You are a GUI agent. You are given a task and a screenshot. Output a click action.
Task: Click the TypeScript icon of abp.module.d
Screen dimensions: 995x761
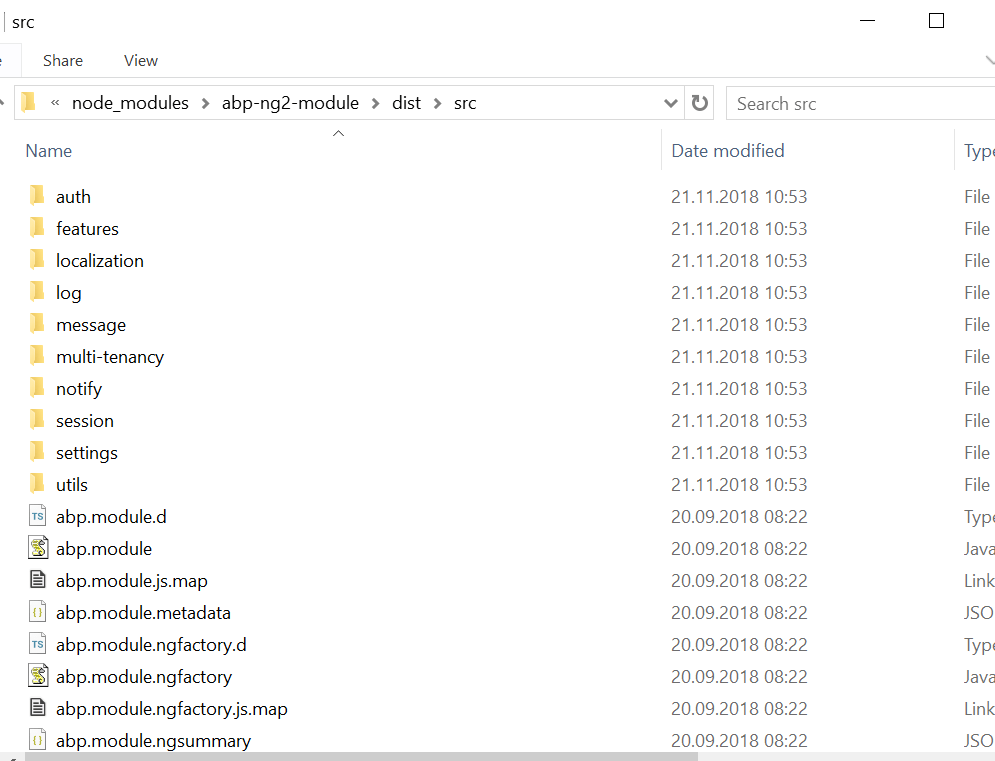pyautogui.click(x=37, y=516)
